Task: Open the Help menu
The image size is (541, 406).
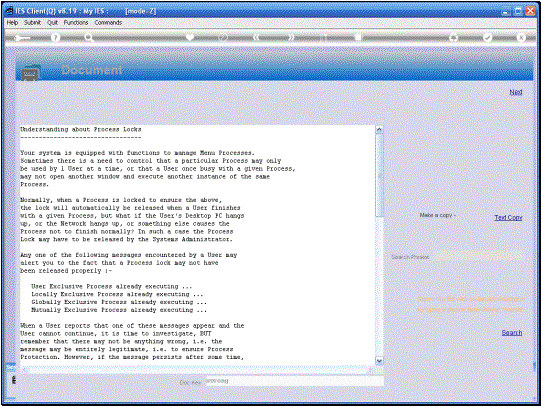Action: [x=12, y=22]
